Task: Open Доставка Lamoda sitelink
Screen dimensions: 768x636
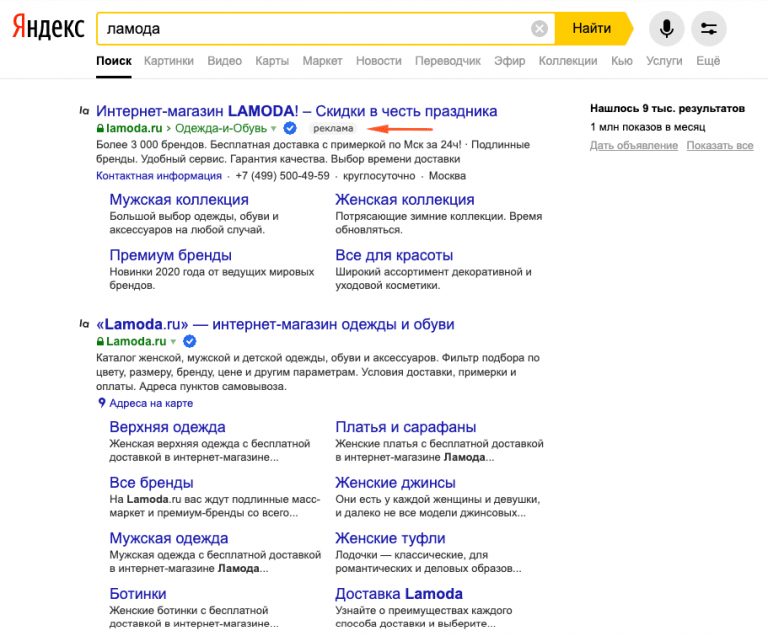Action: (x=399, y=594)
